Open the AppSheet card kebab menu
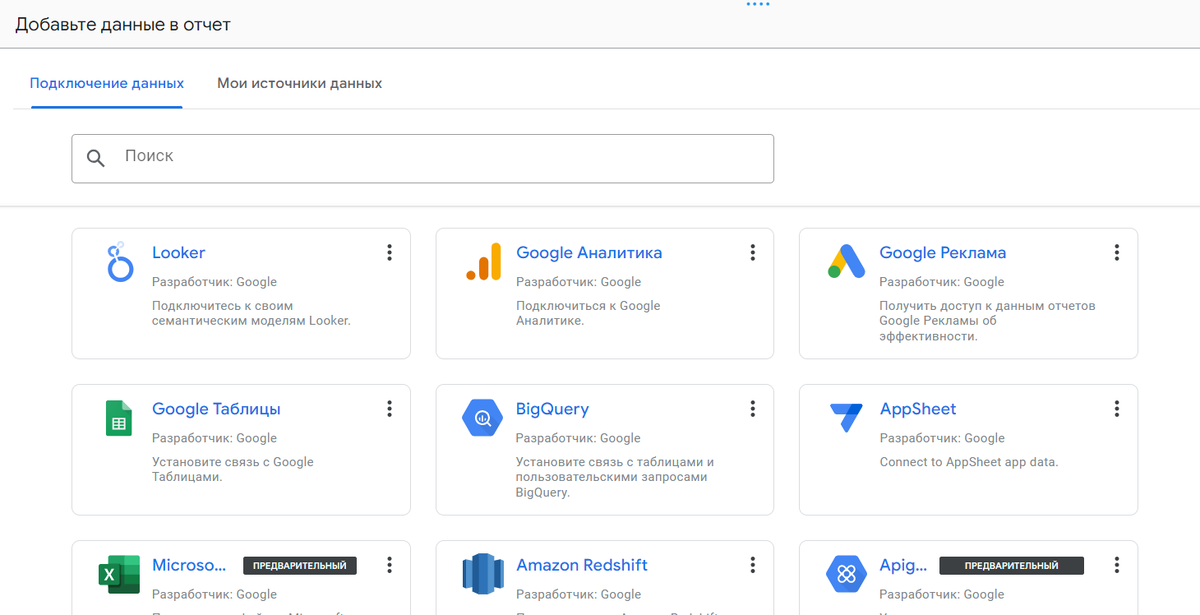Image resolution: width=1200 pixels, height=615 pixels. 1116,408
